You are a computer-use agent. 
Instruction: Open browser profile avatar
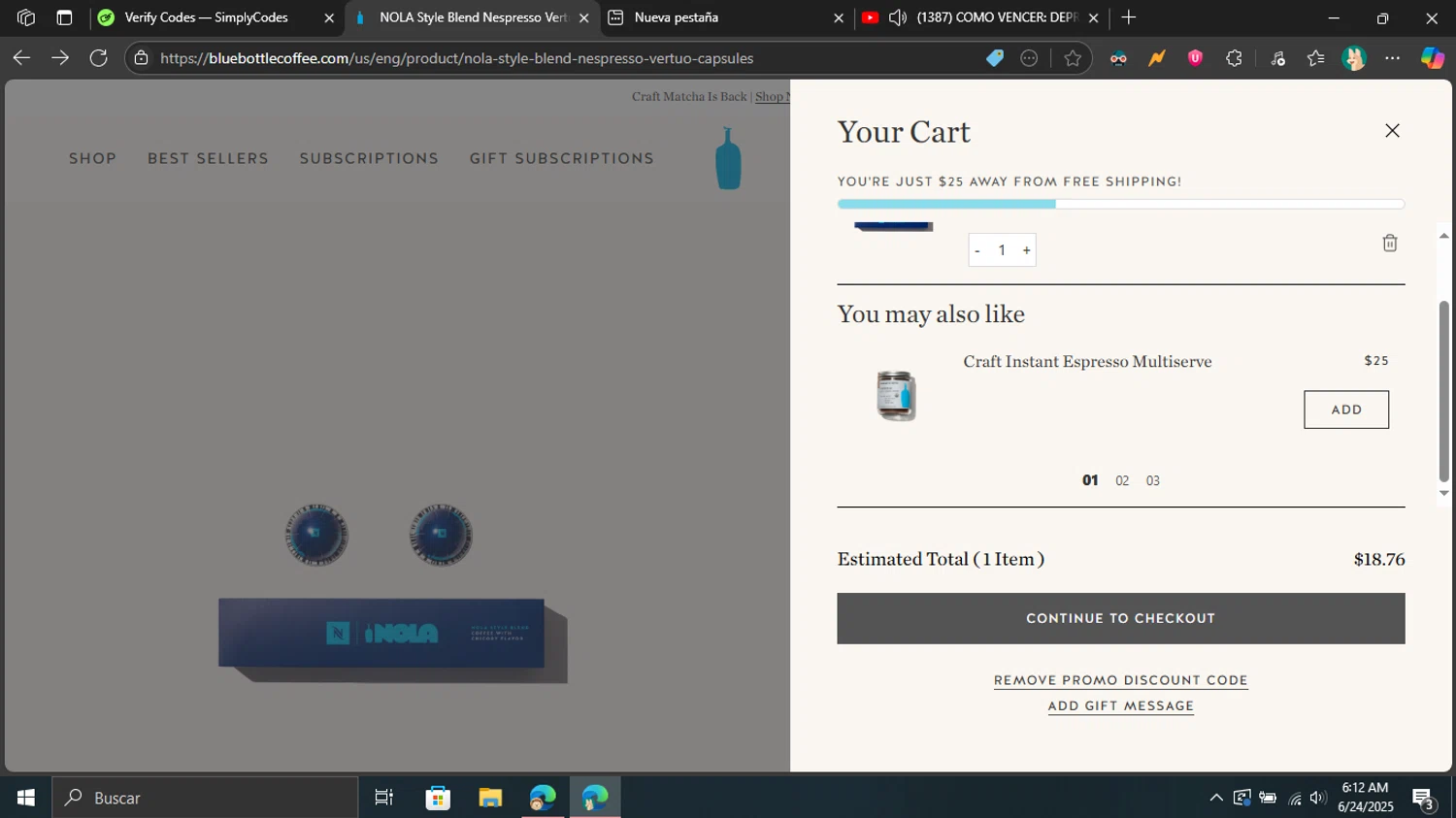tap(1354, 58)
